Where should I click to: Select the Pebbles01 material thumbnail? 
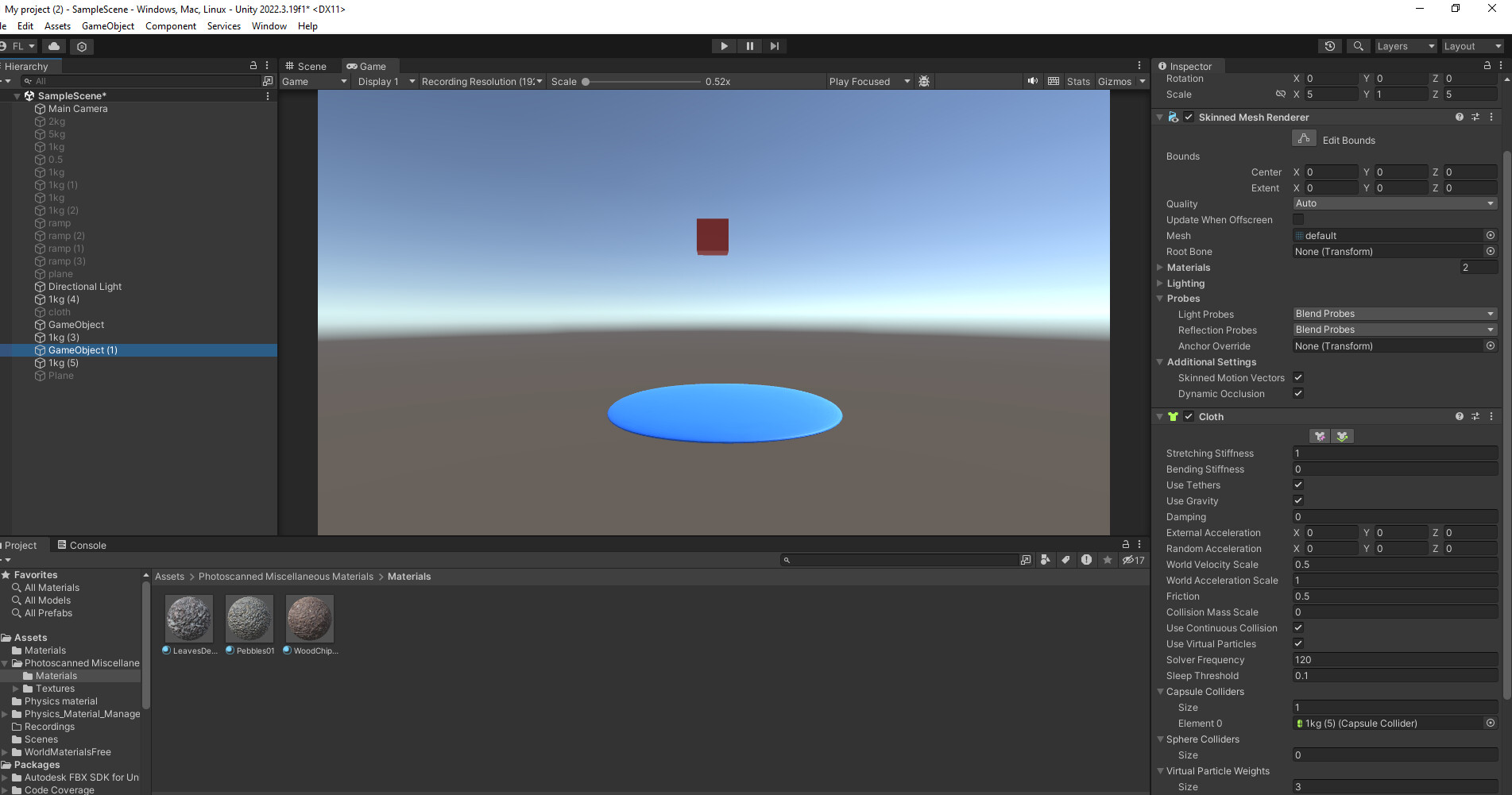[249, 618]
